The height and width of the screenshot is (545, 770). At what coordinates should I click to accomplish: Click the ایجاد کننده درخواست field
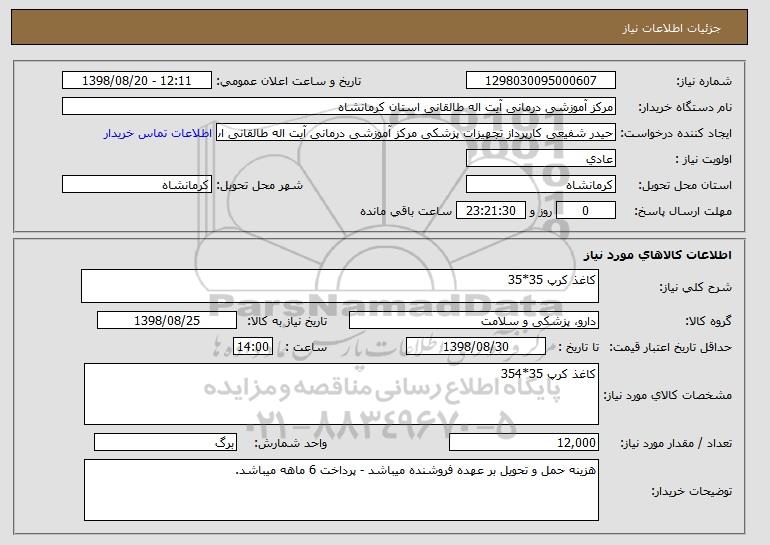pos(416,133)
